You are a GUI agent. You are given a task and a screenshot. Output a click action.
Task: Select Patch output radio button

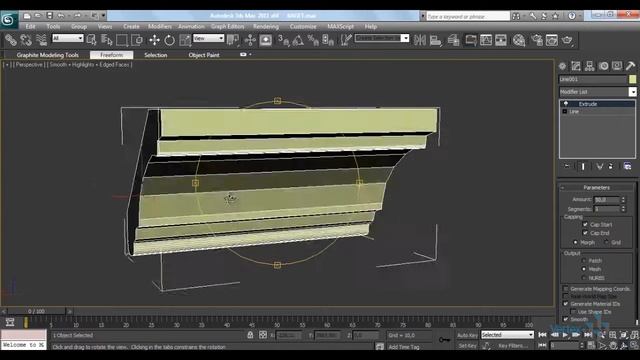pos(584,260)
